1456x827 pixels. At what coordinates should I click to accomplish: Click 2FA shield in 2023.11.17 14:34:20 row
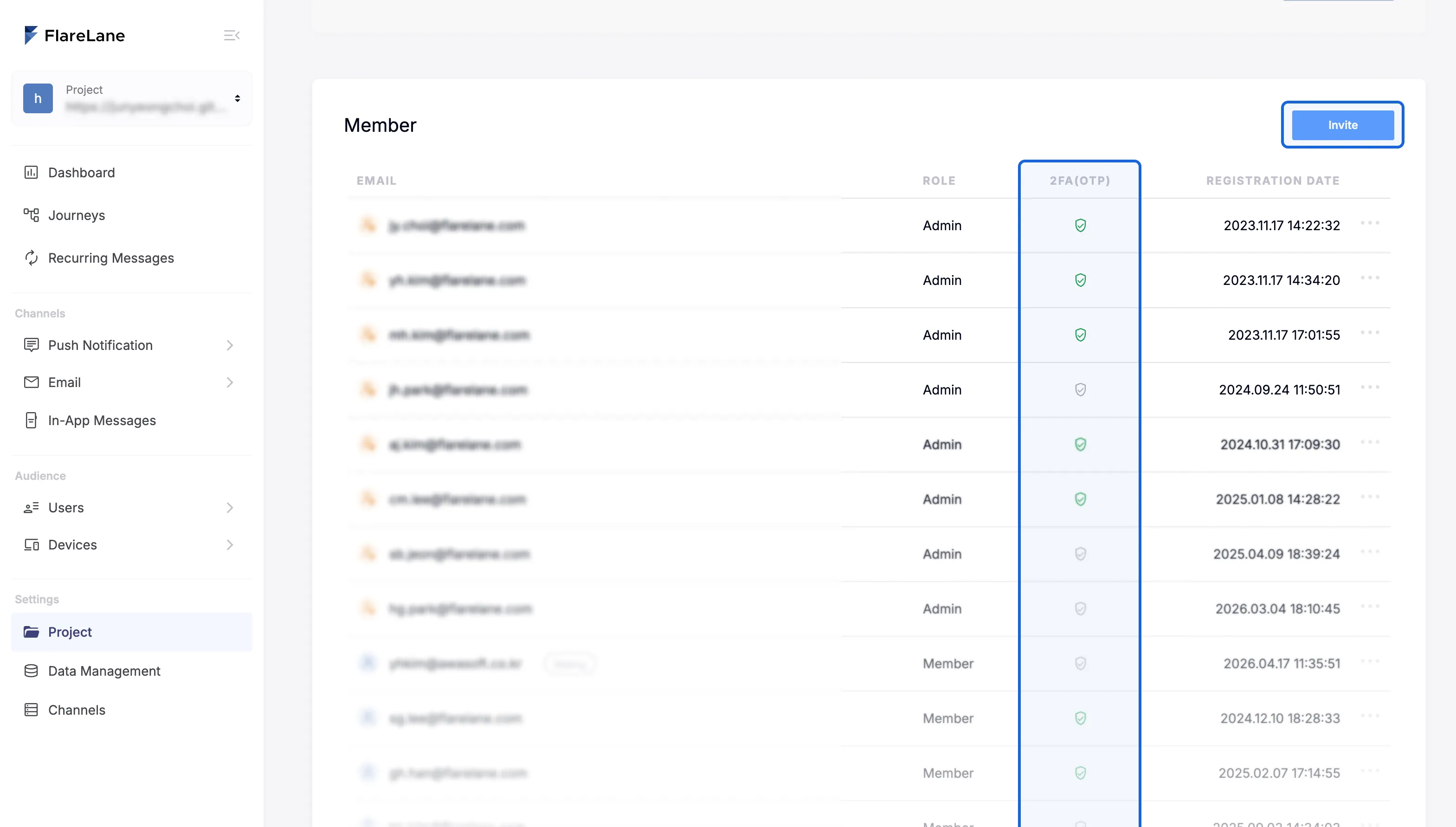pos(1080,280)
